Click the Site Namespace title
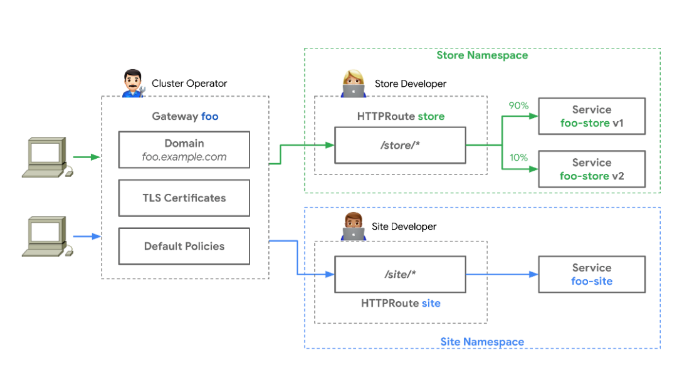Image resolution: width=679 pixels, height=384 pixels. coord(482,342)
